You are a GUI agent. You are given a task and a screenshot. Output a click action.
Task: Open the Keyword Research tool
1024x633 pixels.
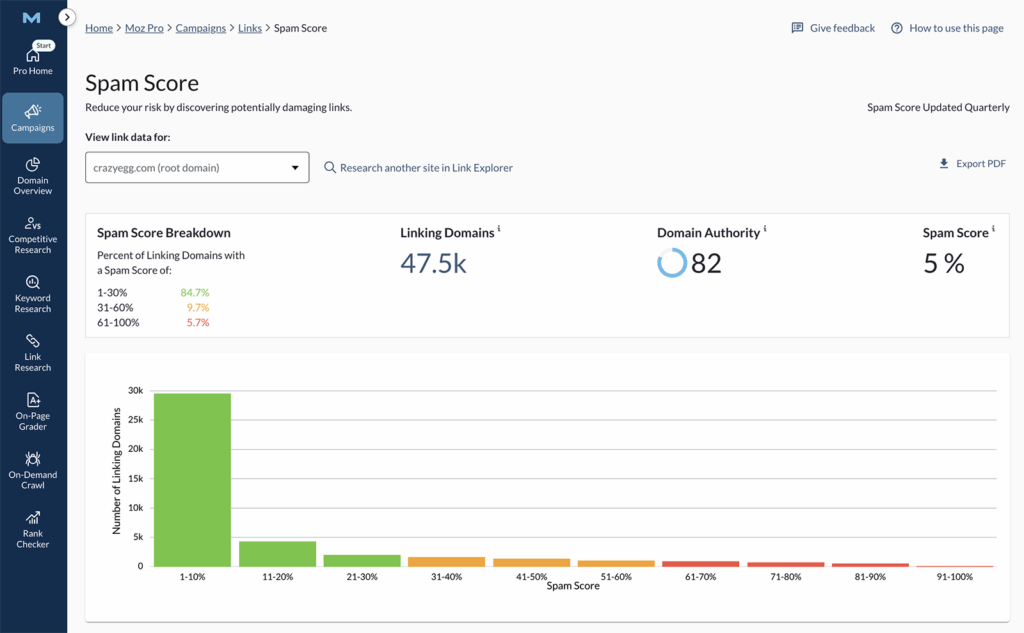coord(33,294)
